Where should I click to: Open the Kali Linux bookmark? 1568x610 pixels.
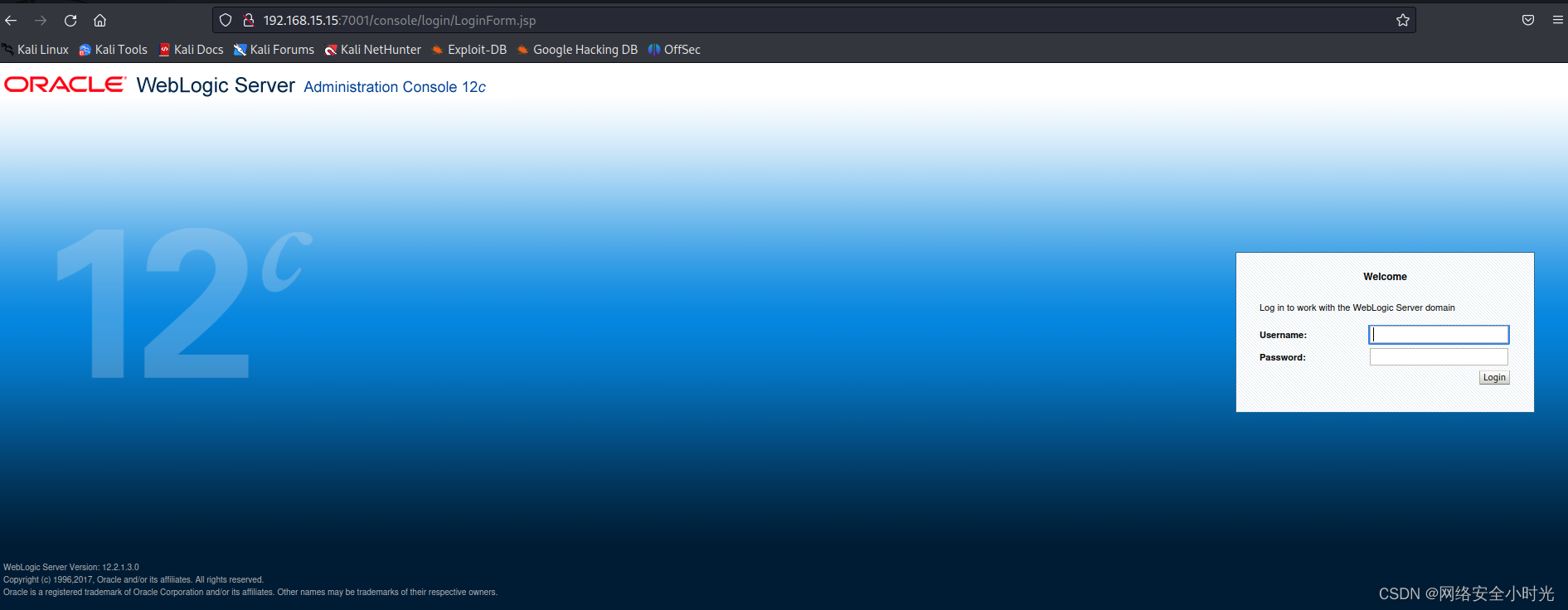tap(35, 50)
